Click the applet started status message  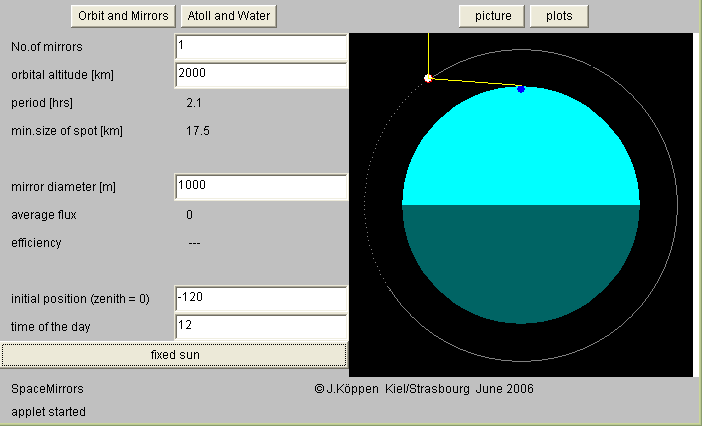point(48,411)
